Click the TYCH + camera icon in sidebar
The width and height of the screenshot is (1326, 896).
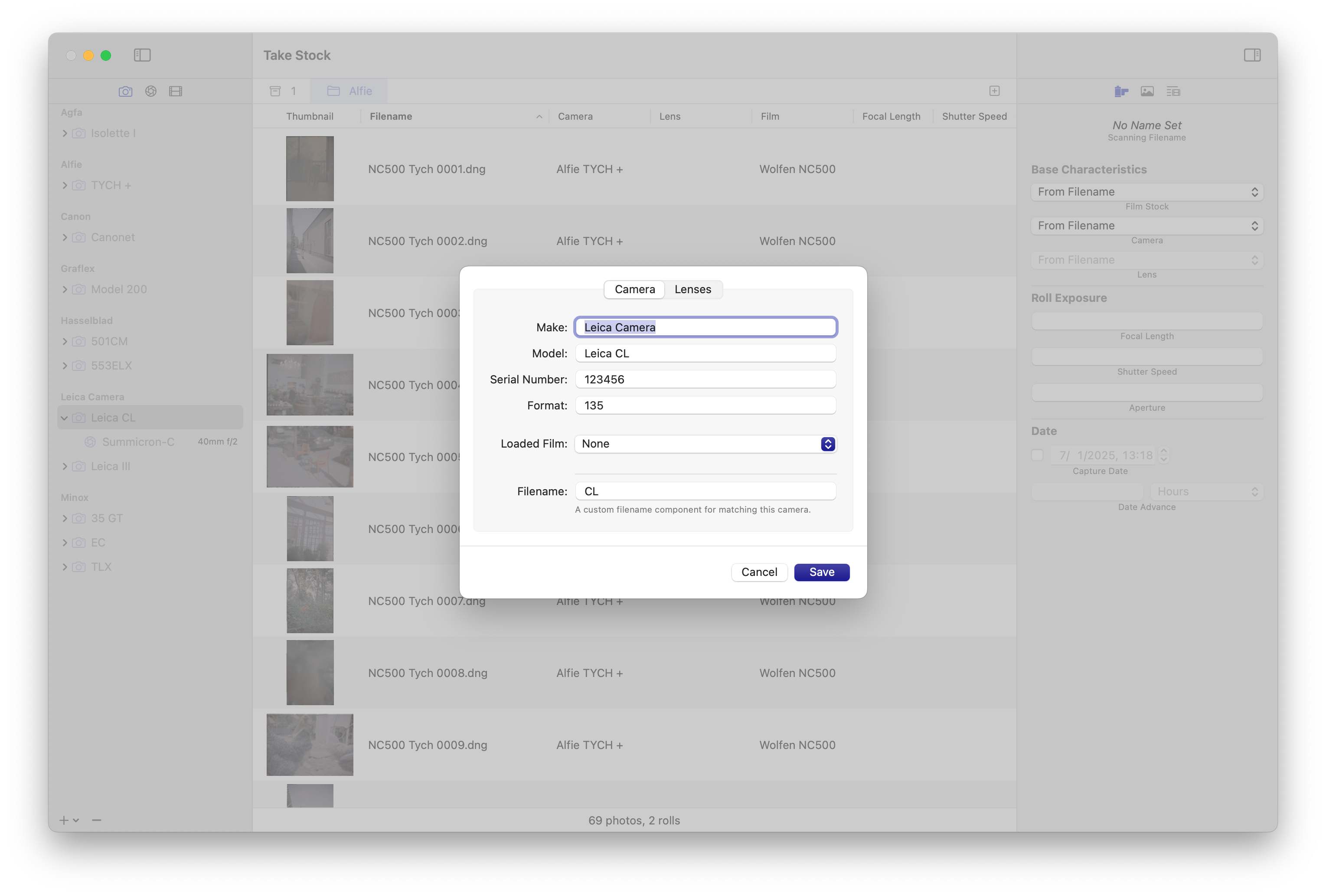click(79, 186)
